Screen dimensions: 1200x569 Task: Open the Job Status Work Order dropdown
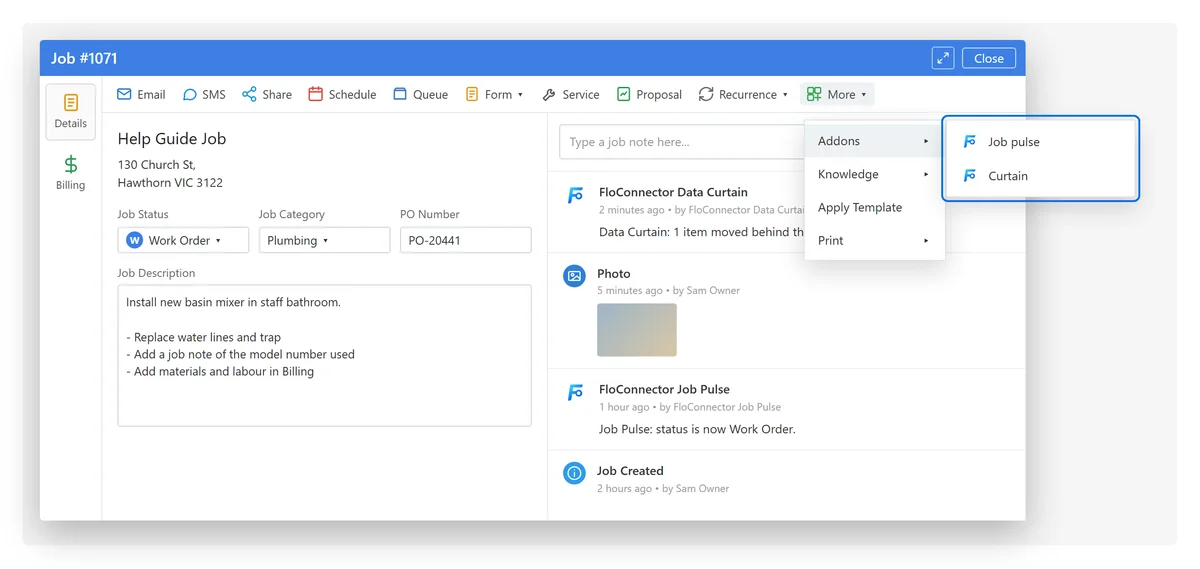(x=183, y=240)
